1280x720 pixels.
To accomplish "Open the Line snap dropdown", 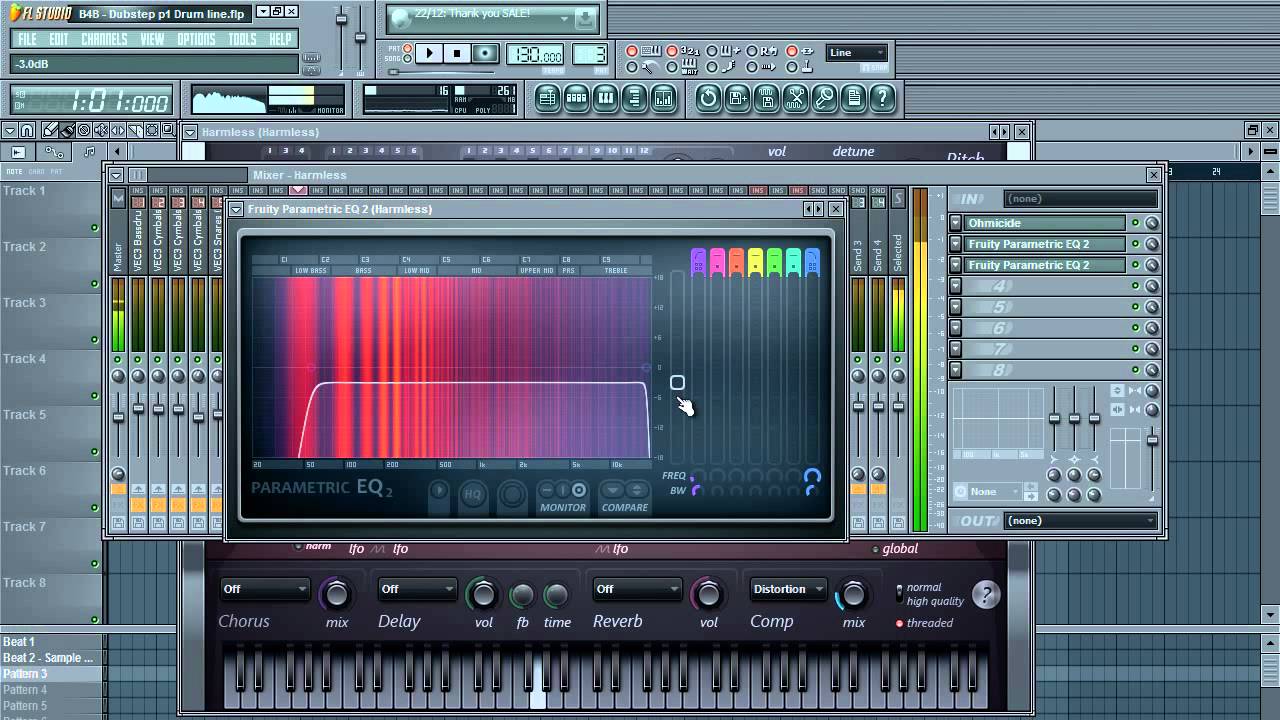I will point(857,53).
